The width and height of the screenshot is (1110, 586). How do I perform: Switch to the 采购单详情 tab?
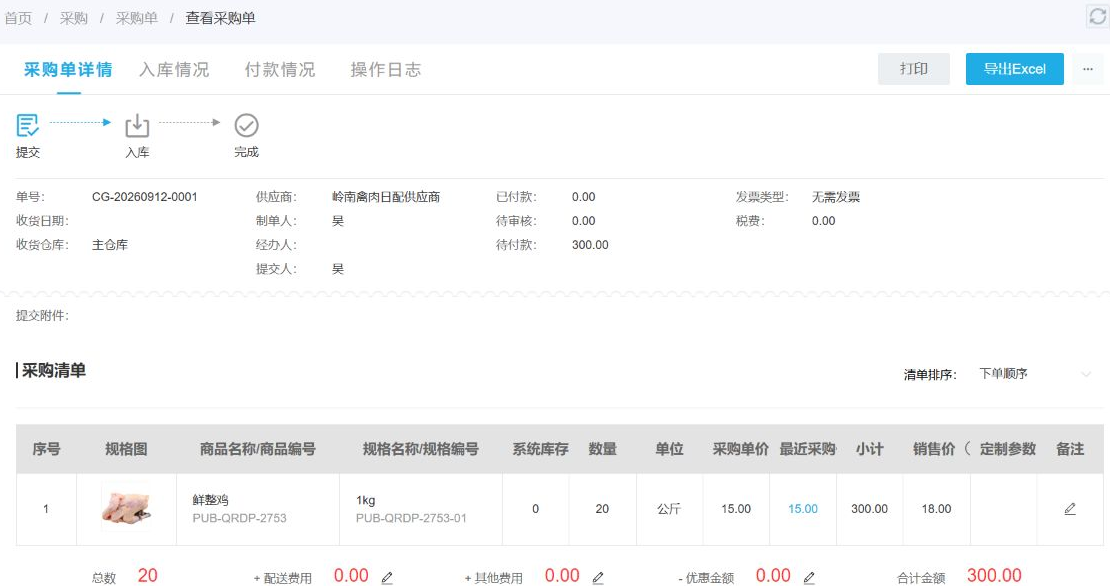[68, 69]
